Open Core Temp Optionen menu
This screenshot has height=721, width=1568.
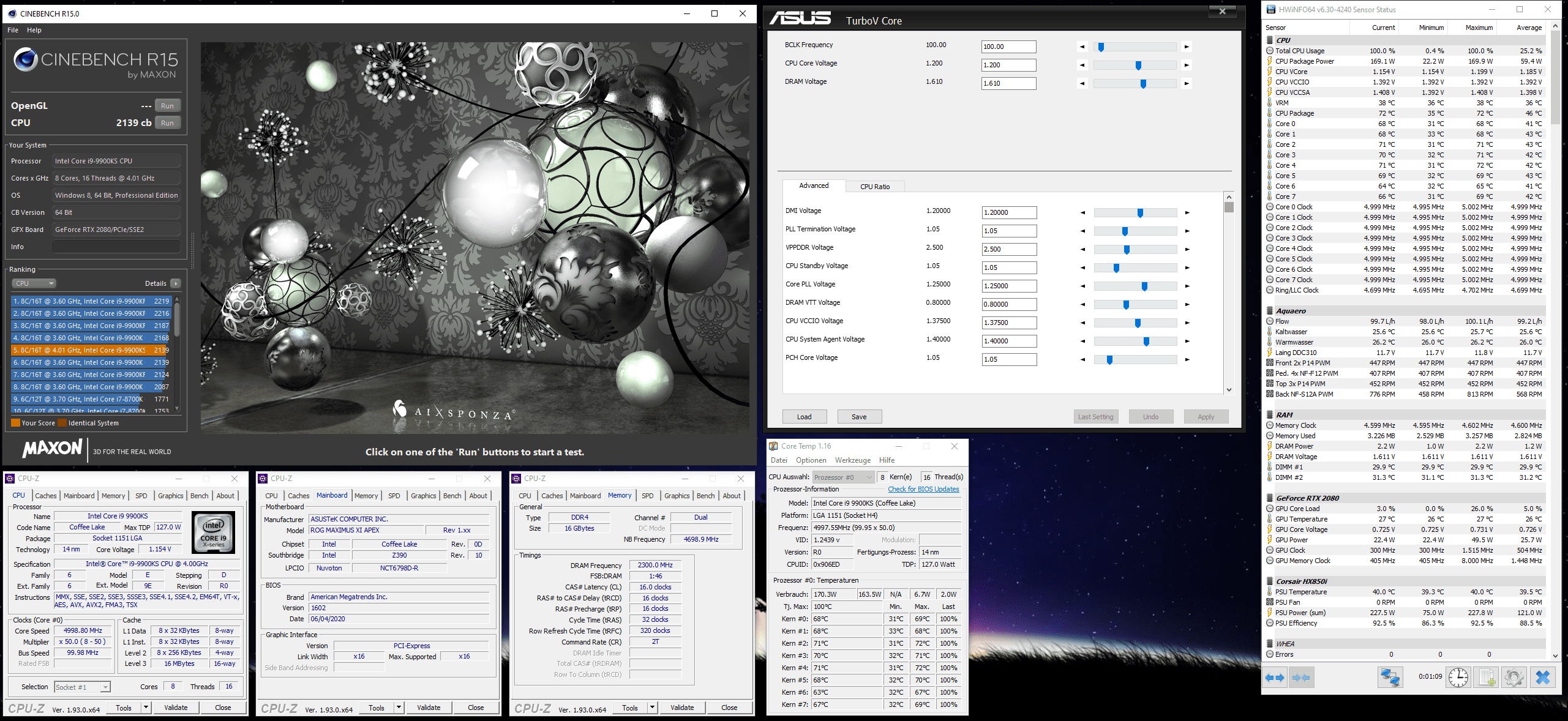point(811,460)
